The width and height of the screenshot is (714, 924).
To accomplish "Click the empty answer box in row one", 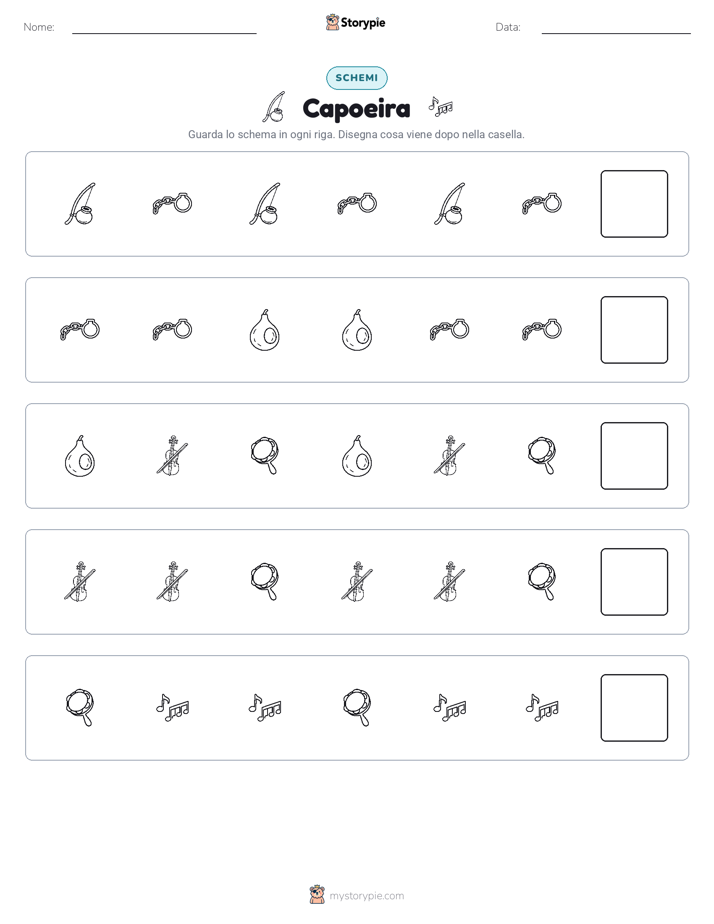I will pos(634,204).
